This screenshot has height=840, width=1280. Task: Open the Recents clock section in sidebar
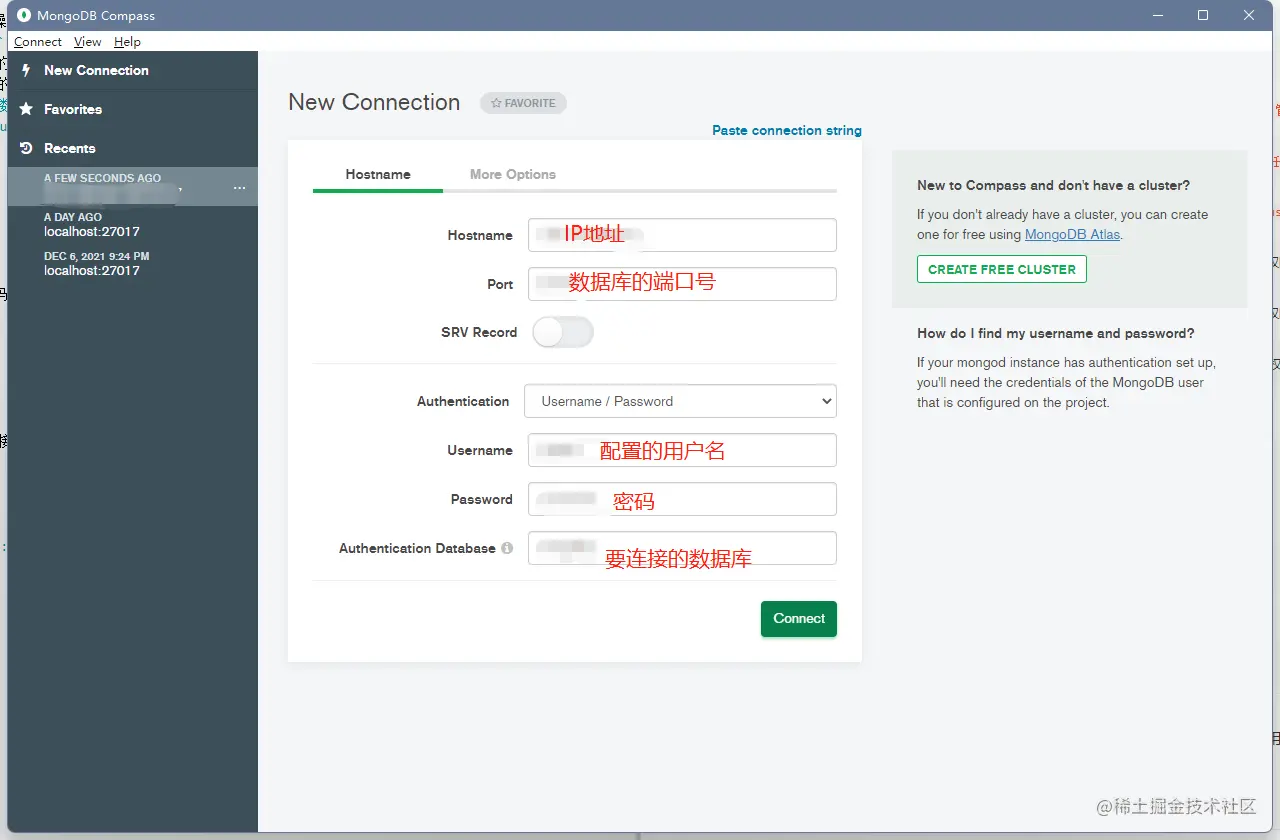point(24,148)
